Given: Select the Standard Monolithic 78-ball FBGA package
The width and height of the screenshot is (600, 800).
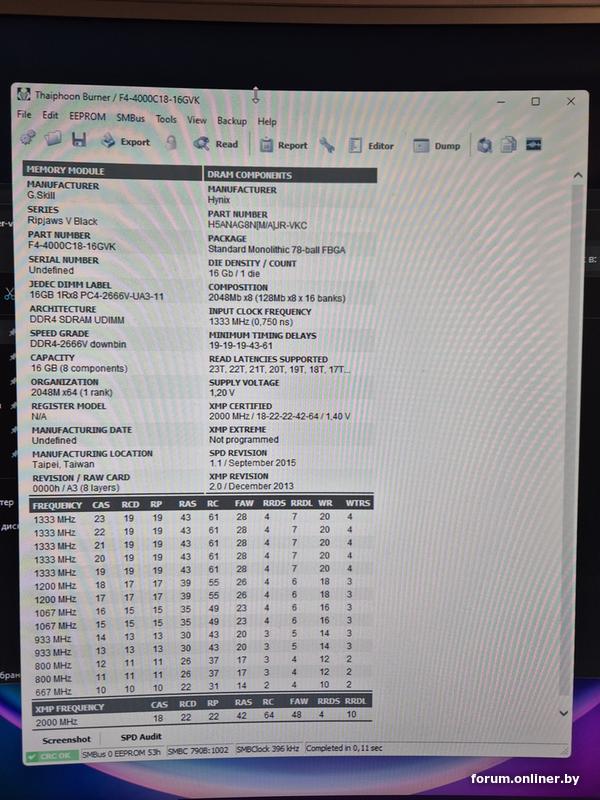Looking at the screenshot, I should tap(277, 249).
